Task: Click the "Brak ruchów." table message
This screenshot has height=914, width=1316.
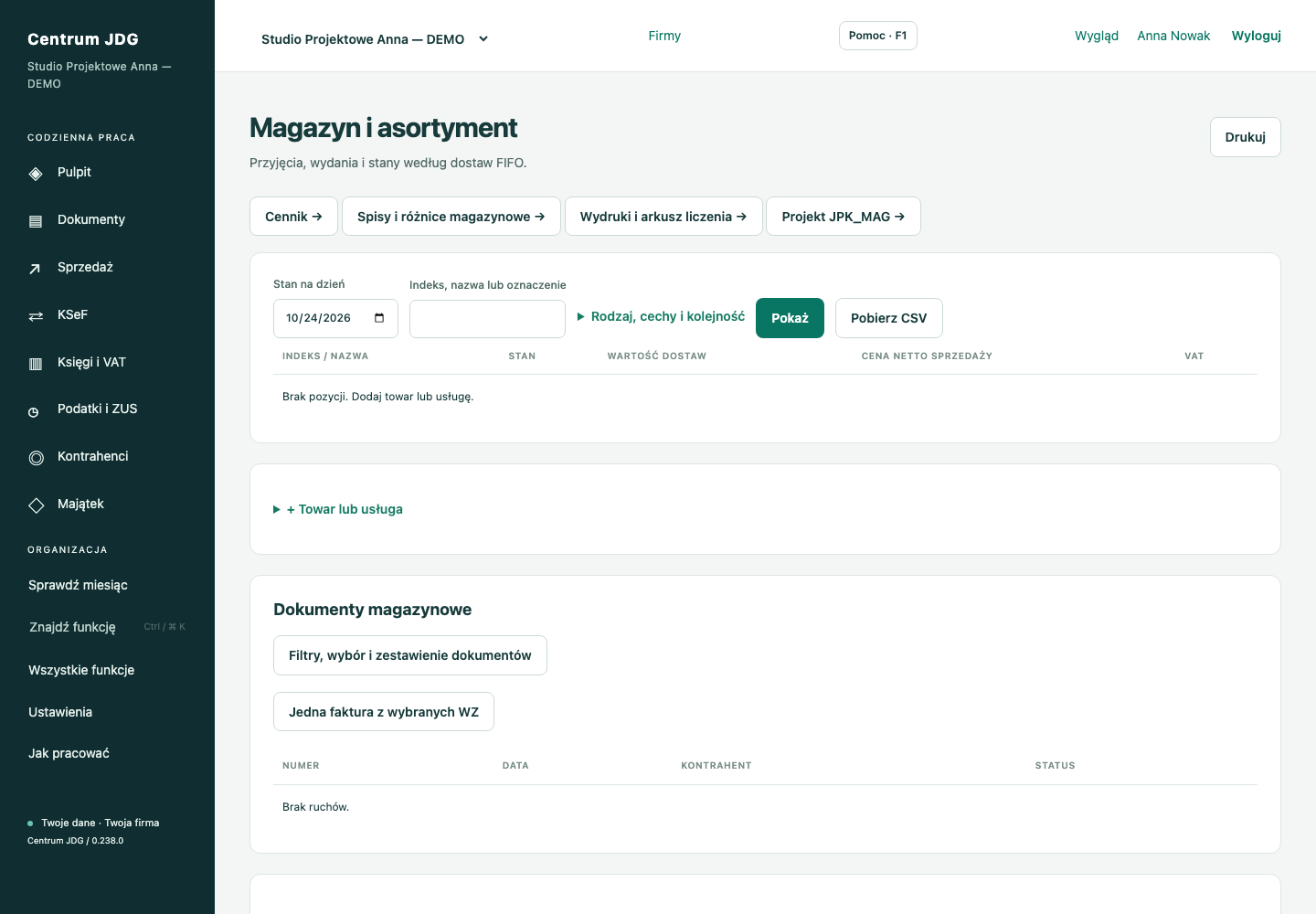Action: click(x=315, y=807)
